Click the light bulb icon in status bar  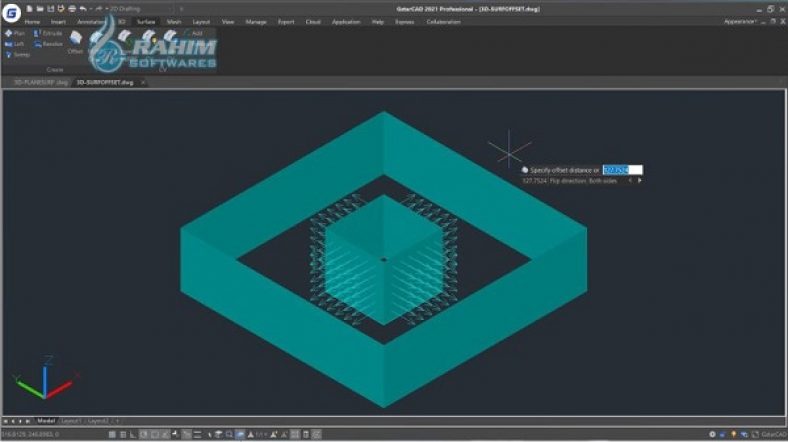(734, 434)
